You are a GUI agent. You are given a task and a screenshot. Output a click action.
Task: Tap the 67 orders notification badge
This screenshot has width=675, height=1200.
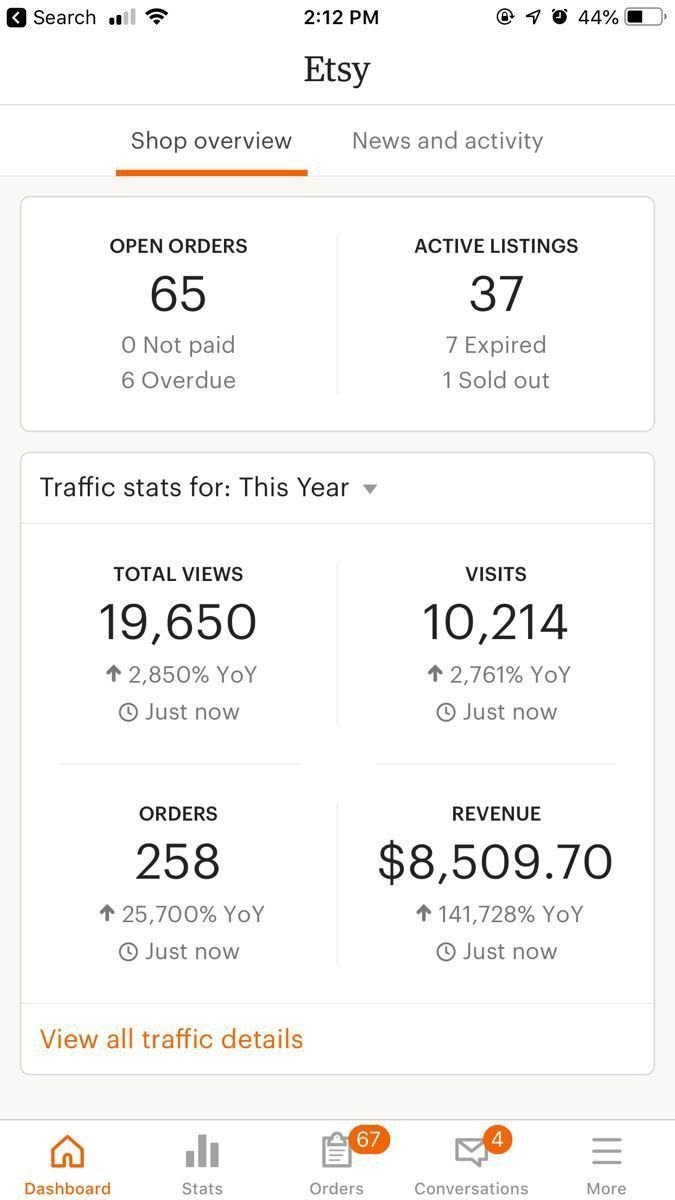368,1139
